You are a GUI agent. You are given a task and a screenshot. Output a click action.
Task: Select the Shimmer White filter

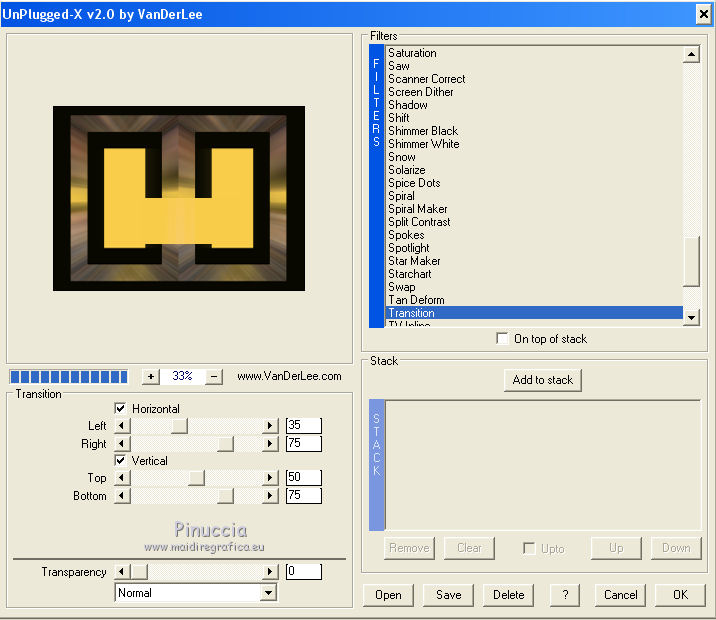click(x=424, y=144)
